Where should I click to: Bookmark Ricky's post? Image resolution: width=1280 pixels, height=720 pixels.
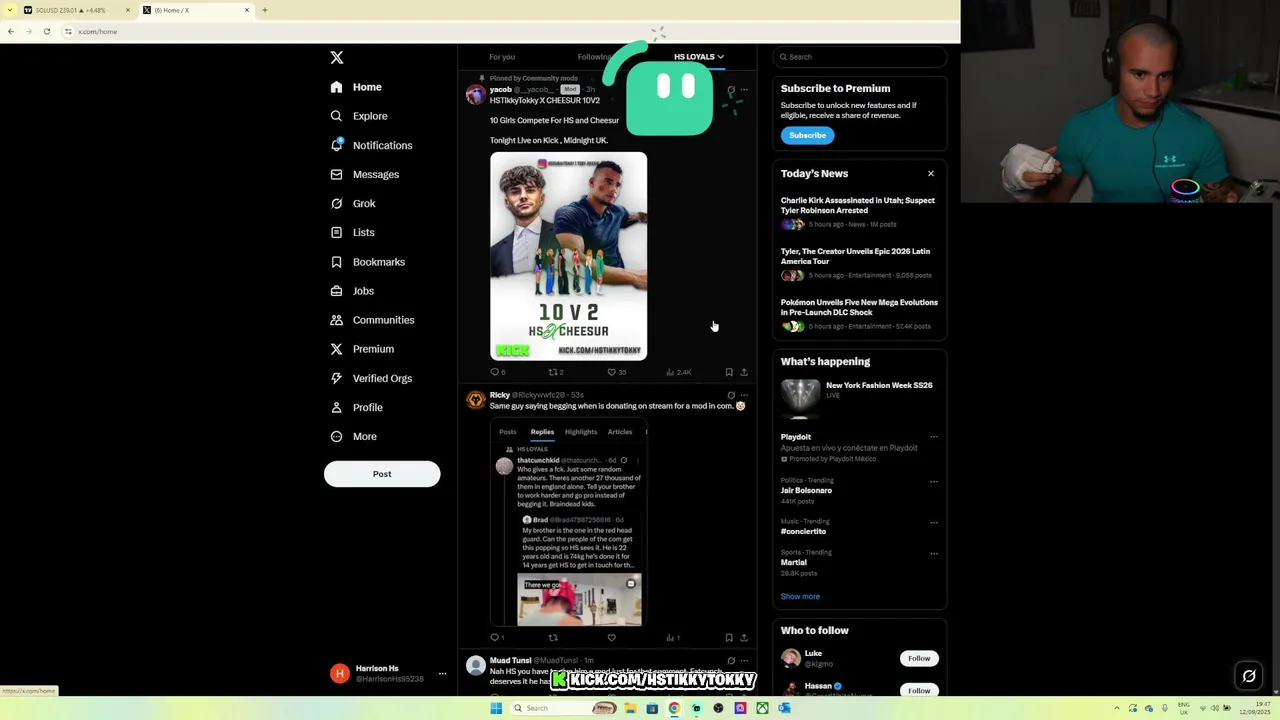[x=729, y=638]
